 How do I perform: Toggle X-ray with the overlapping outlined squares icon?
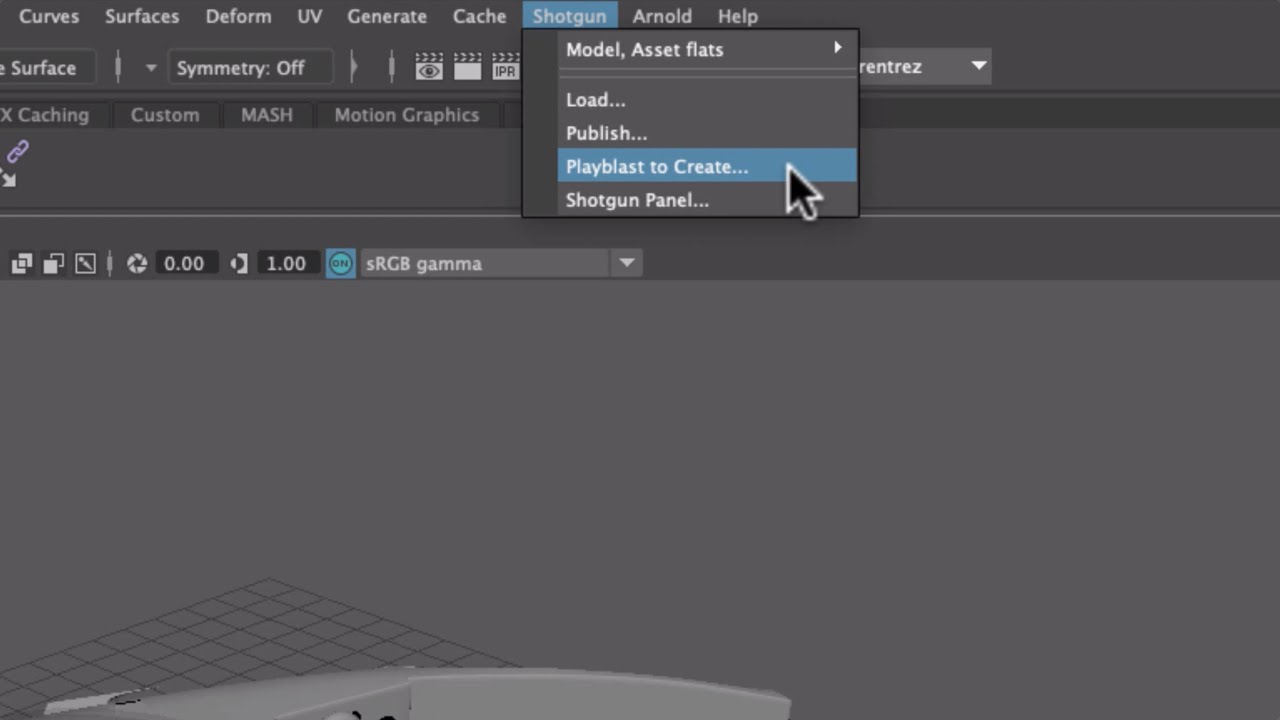pyautogui.click(x=22, y=263)
